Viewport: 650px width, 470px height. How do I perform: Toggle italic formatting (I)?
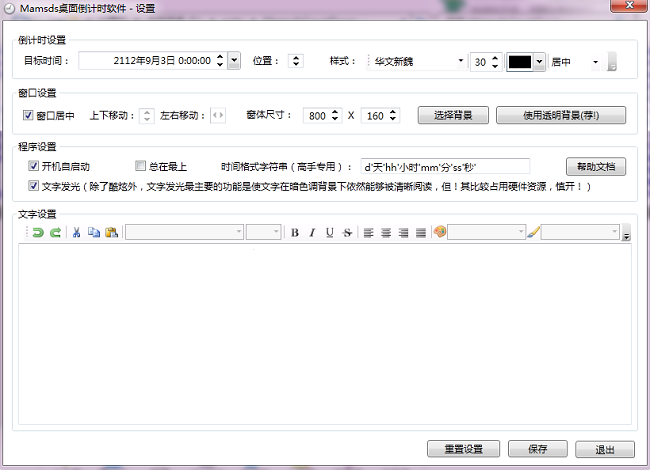312,233
